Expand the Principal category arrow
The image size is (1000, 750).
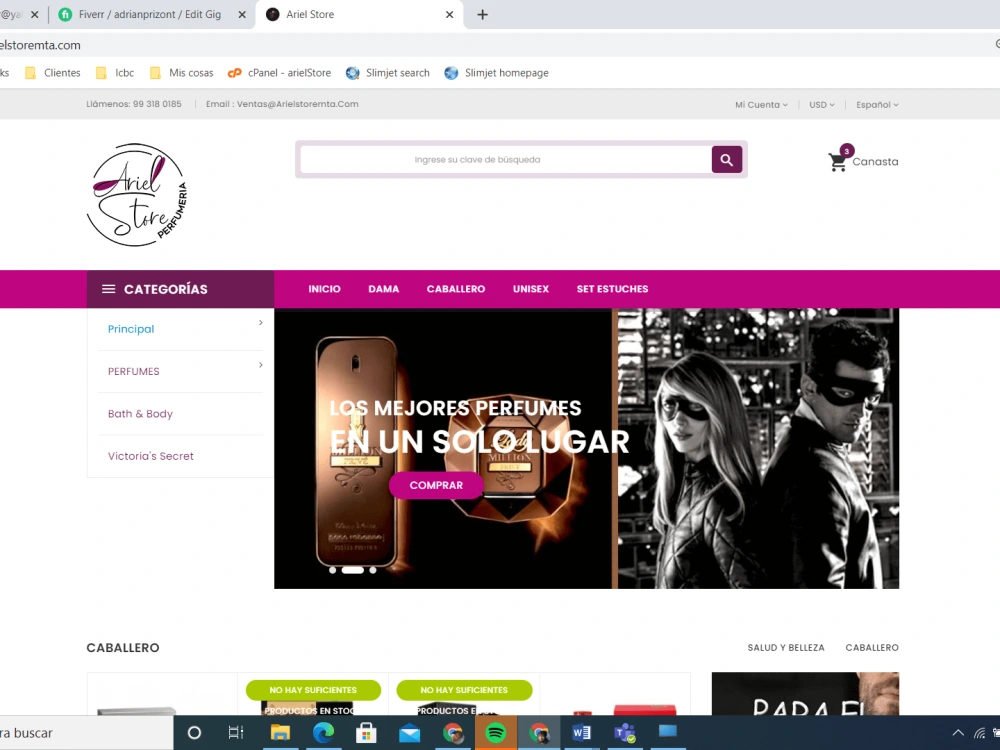click(260, 323)
